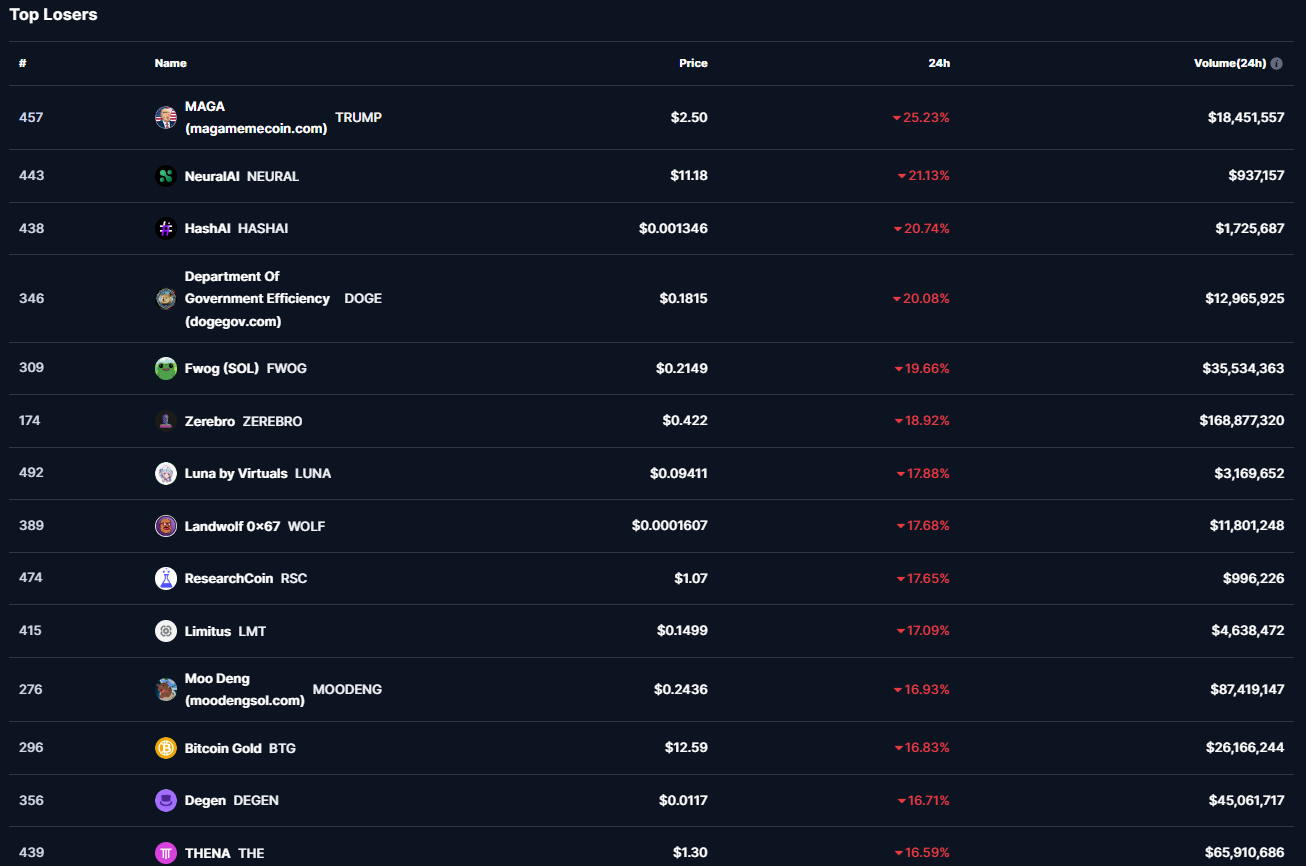Sort table by Price column header
The height and width of the screenshot is (866, 1306).
tap(693, 63)
